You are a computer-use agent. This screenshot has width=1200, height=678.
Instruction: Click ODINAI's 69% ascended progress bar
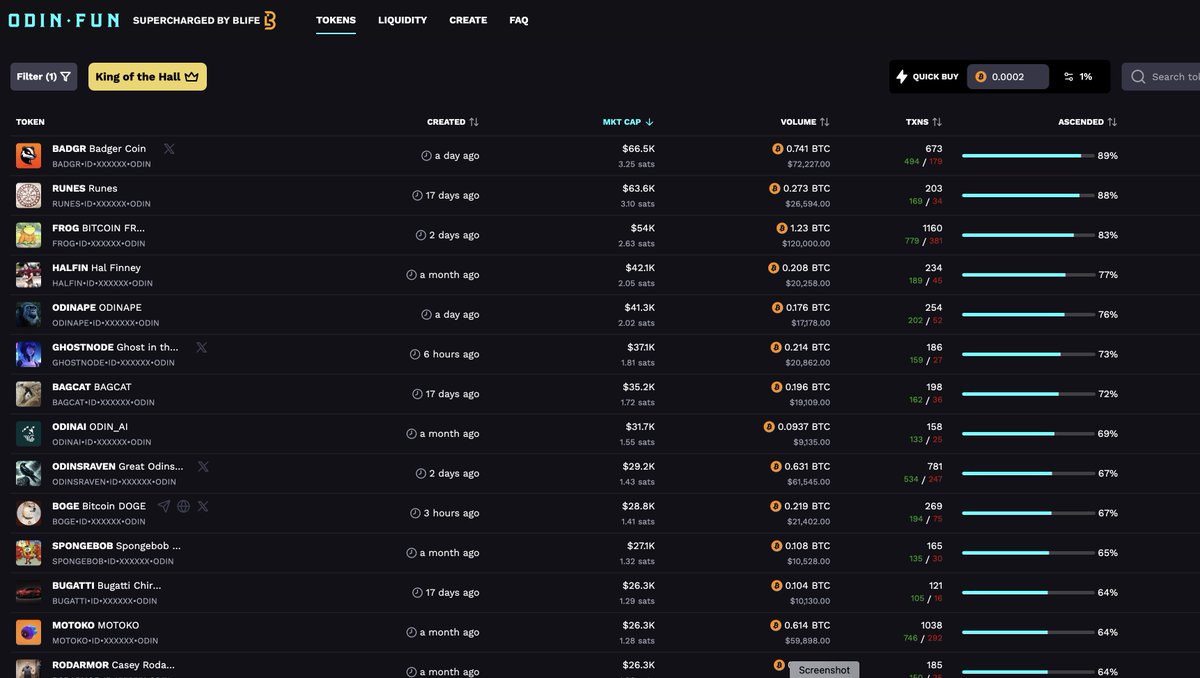[1028, 434]
